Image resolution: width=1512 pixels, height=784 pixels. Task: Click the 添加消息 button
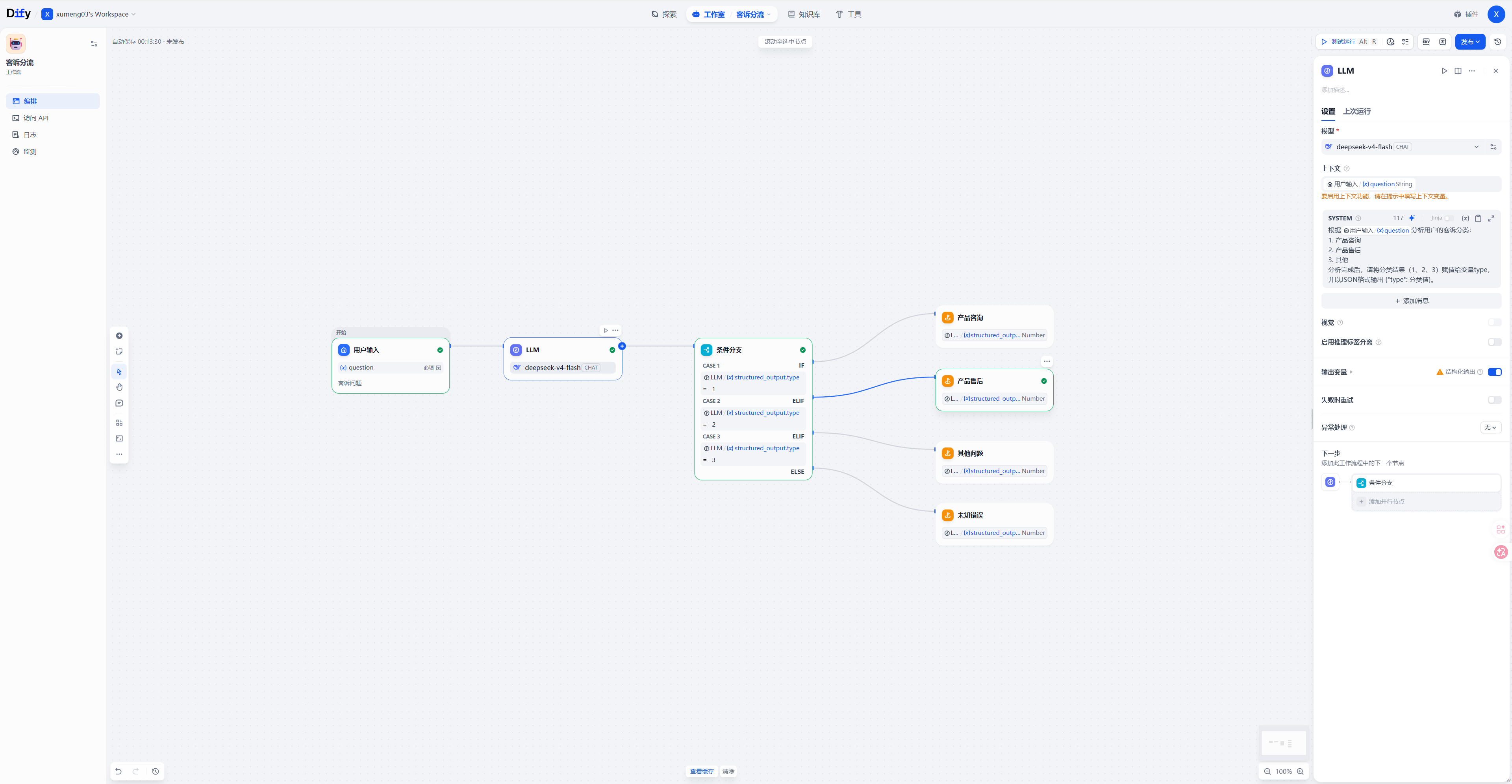click(x=1411, y=301)
